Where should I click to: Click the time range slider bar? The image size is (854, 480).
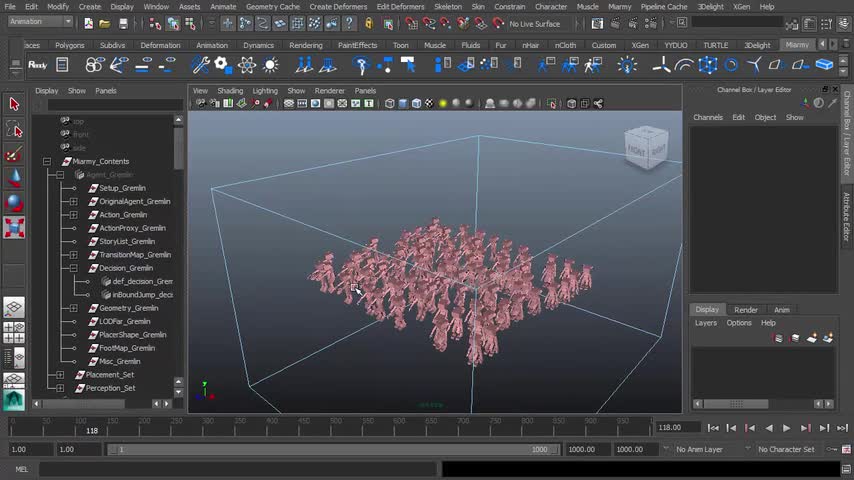pos(330,450)
